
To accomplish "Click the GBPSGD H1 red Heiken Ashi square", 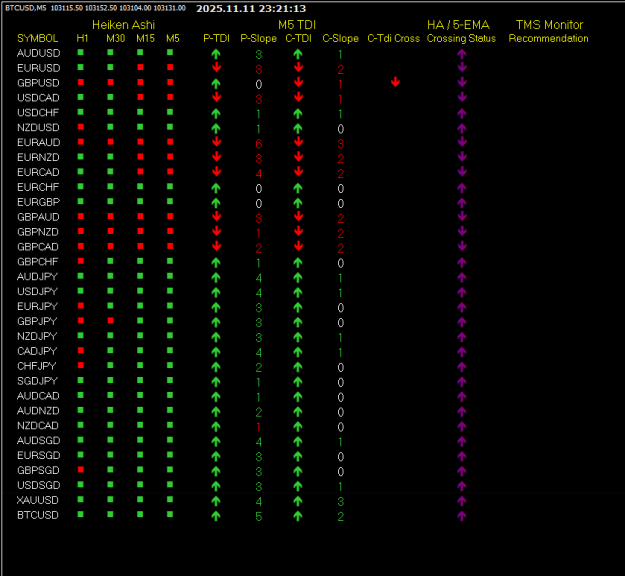I will pos(81,470).
